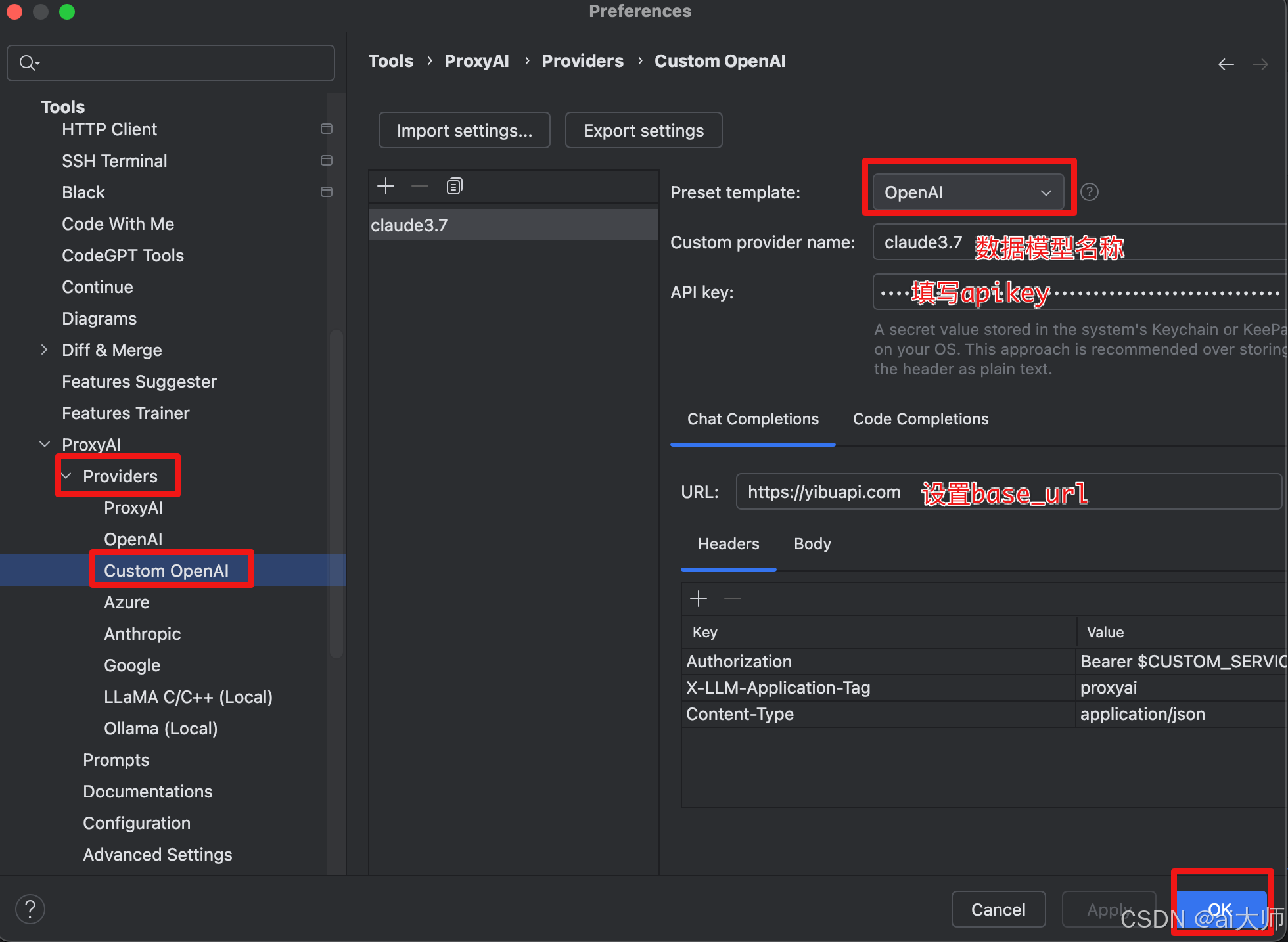Collapse the Providers tree node
The image size is (1288, 942).
pyautogui.click(x=67, y=476)
